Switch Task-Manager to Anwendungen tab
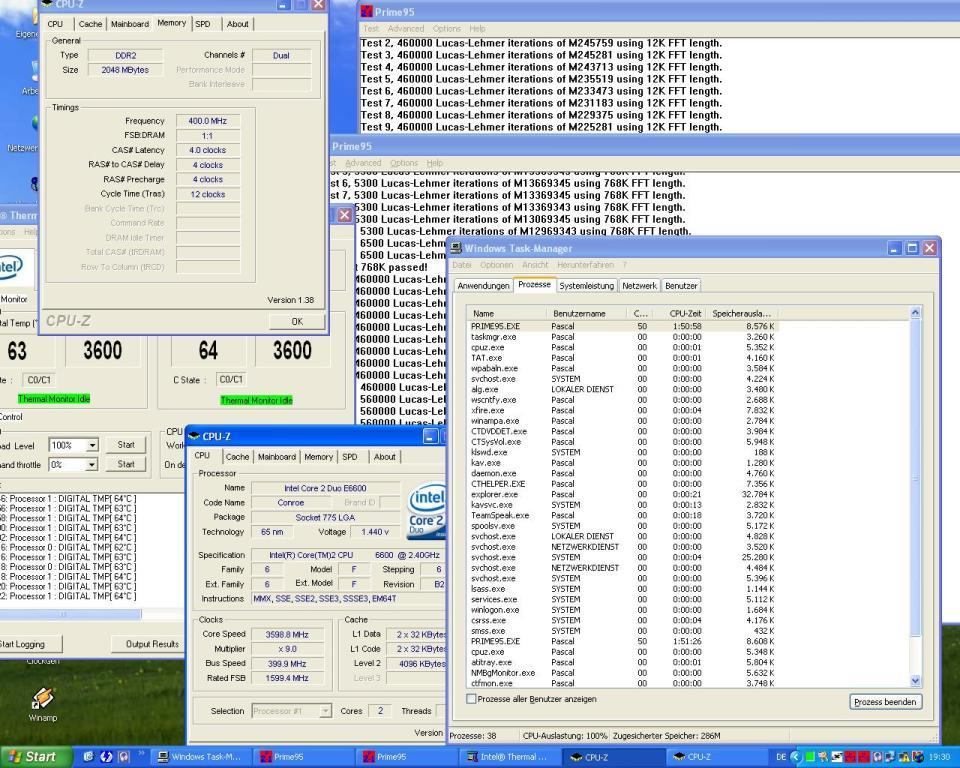 (484, 286)
